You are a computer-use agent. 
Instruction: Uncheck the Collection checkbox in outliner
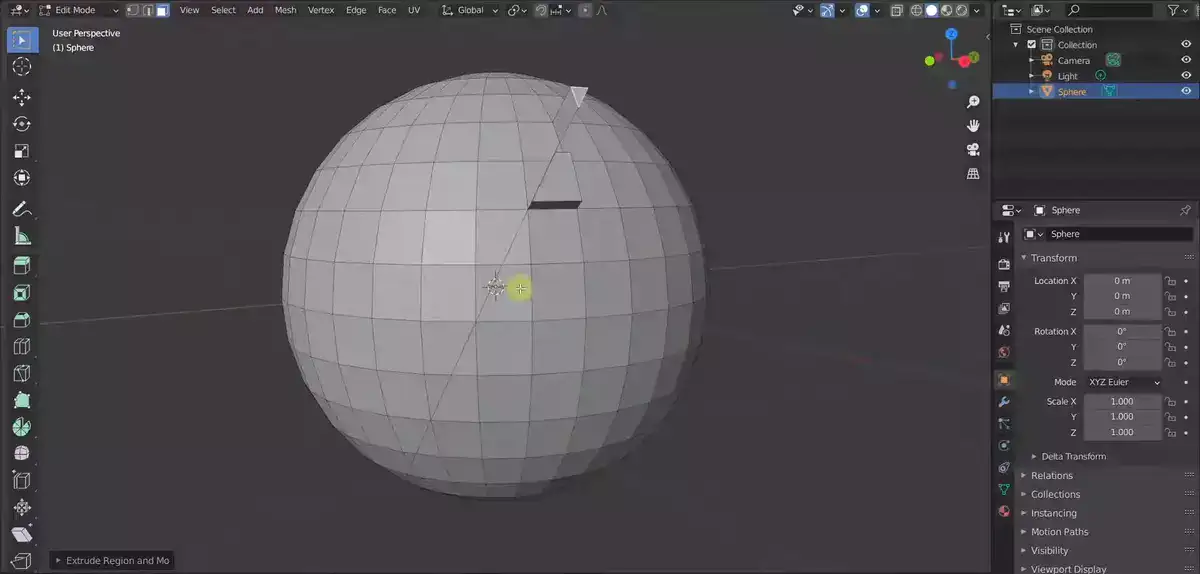pyautogui.click(x=1031, y=45)
